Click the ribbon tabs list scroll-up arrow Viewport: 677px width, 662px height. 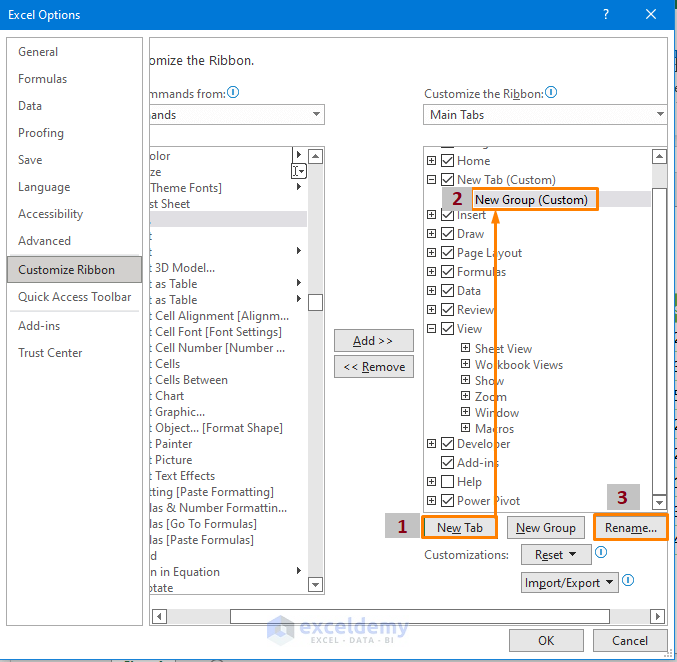coord(659,156)
